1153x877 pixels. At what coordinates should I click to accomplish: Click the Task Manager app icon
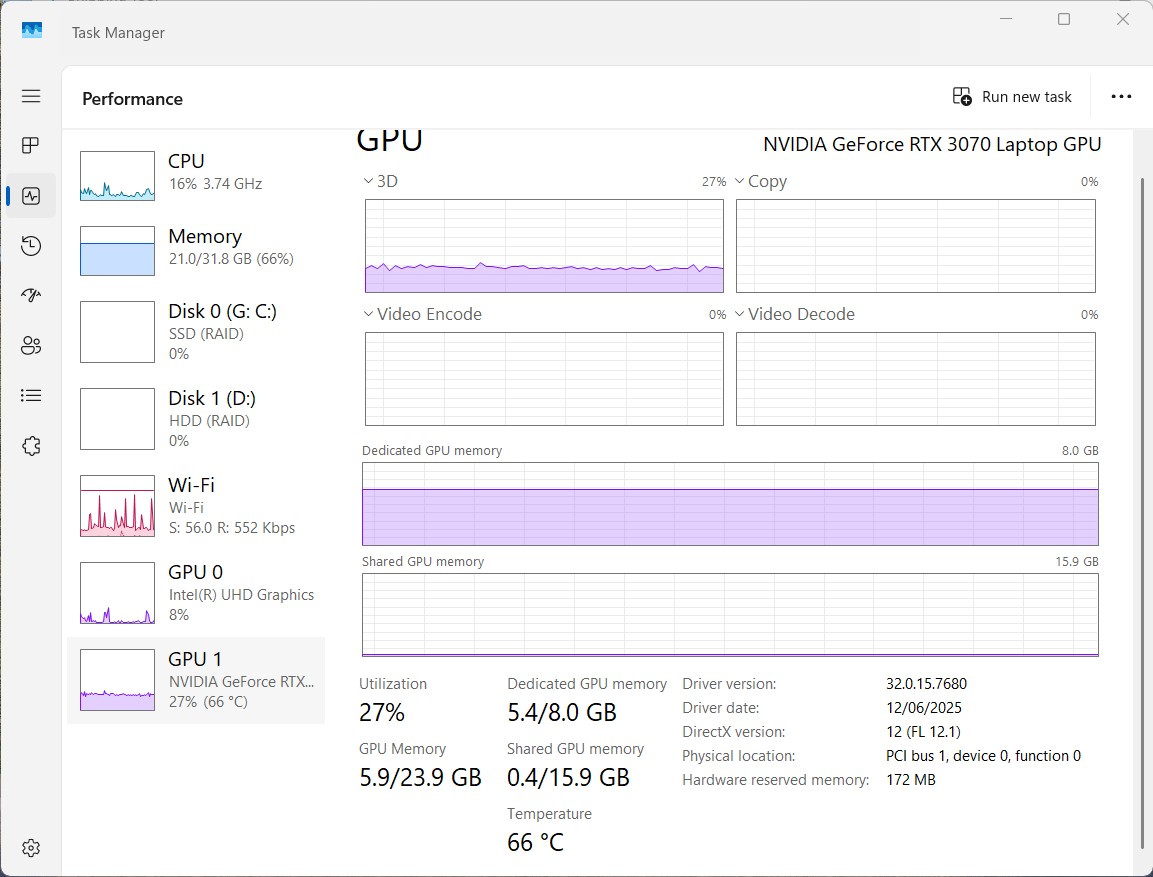click(32, 30)
